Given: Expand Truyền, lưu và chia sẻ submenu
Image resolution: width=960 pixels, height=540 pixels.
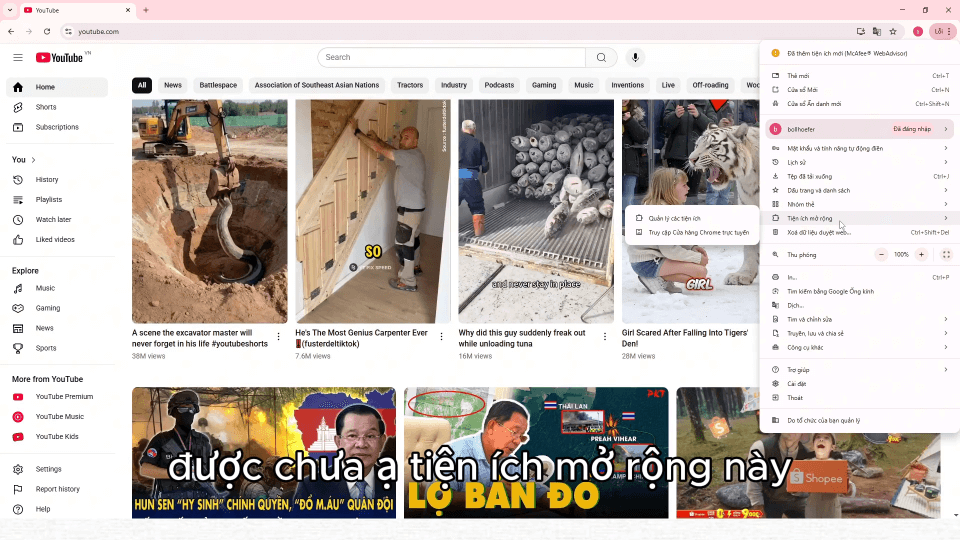Looking at the screenshot, I should click(x=860, y=334).
